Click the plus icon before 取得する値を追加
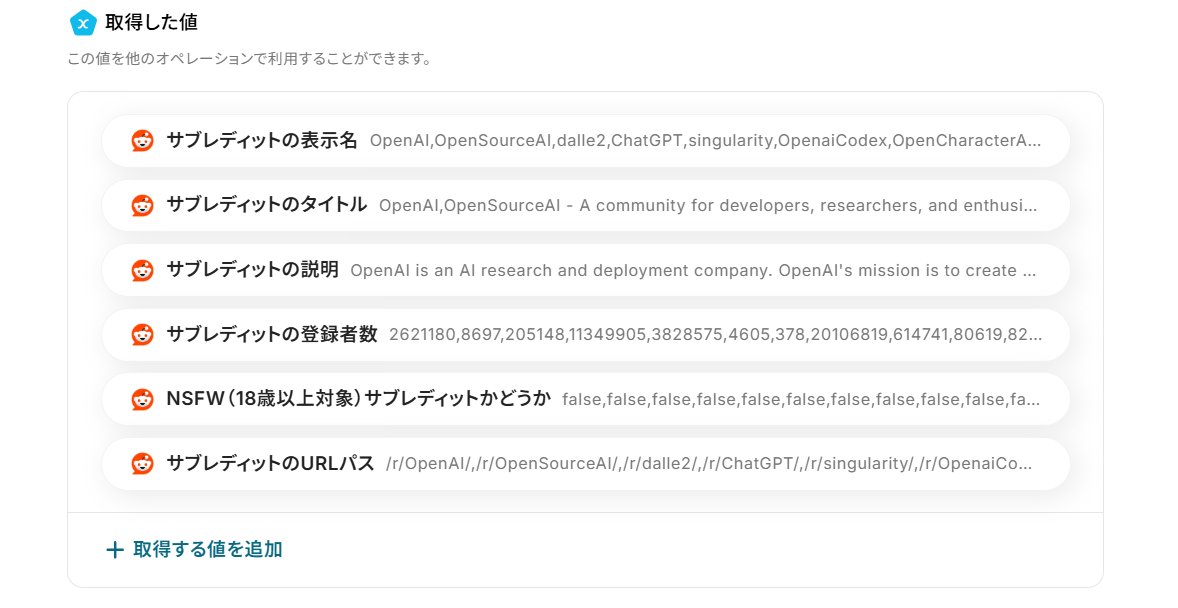Viewport: 1178px width, 608px height. [115, 550]
